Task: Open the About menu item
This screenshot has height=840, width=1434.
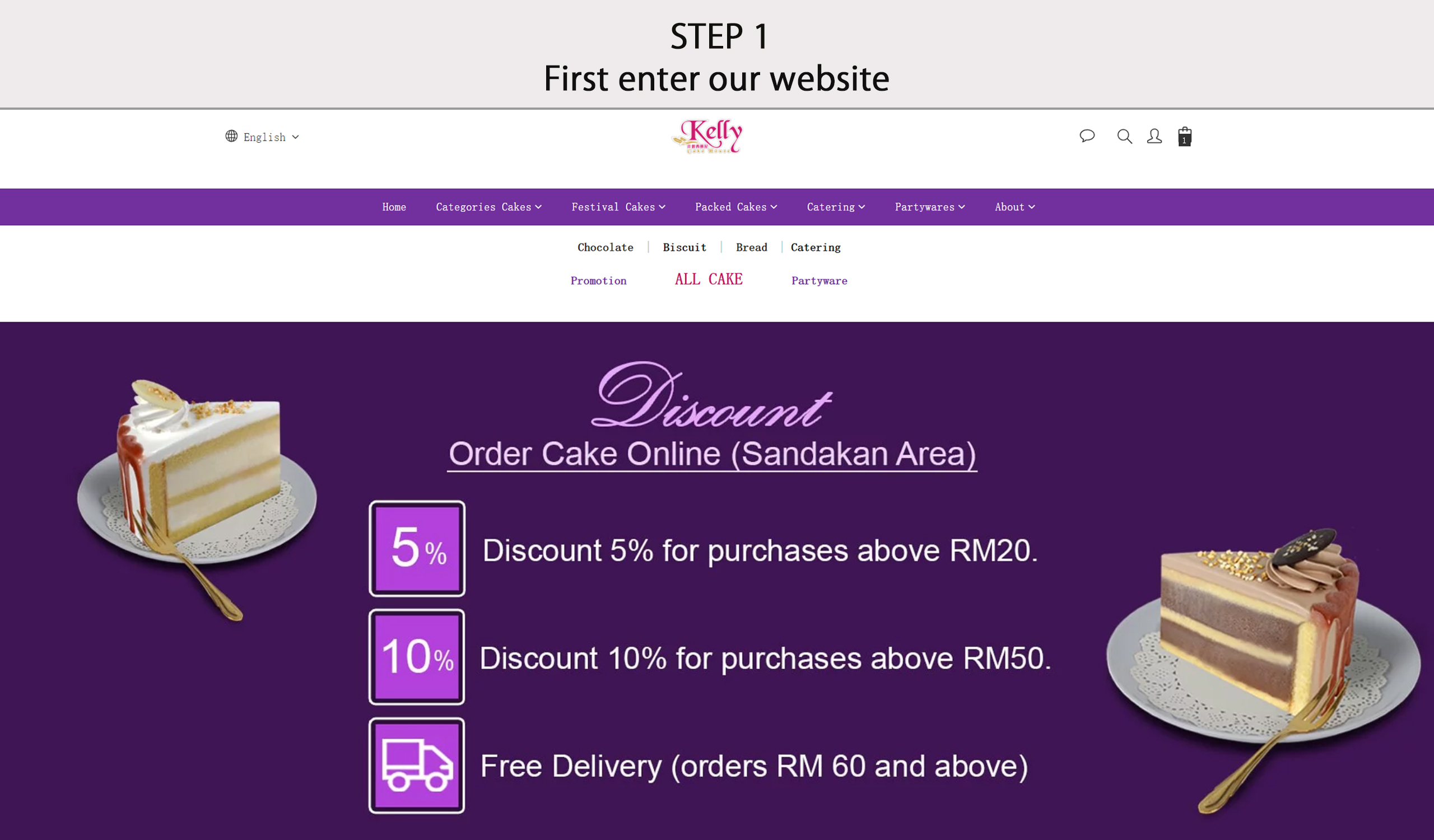Action: click(1014, 207)
